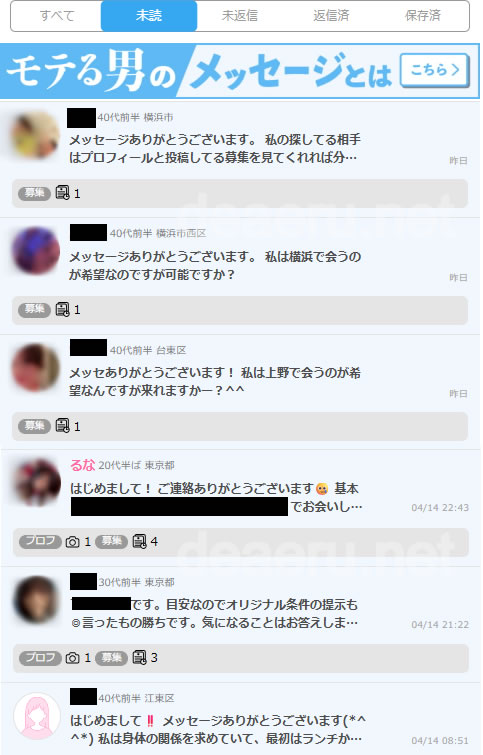Open the 横浜市 sender's profile photo

pos(35,135)
